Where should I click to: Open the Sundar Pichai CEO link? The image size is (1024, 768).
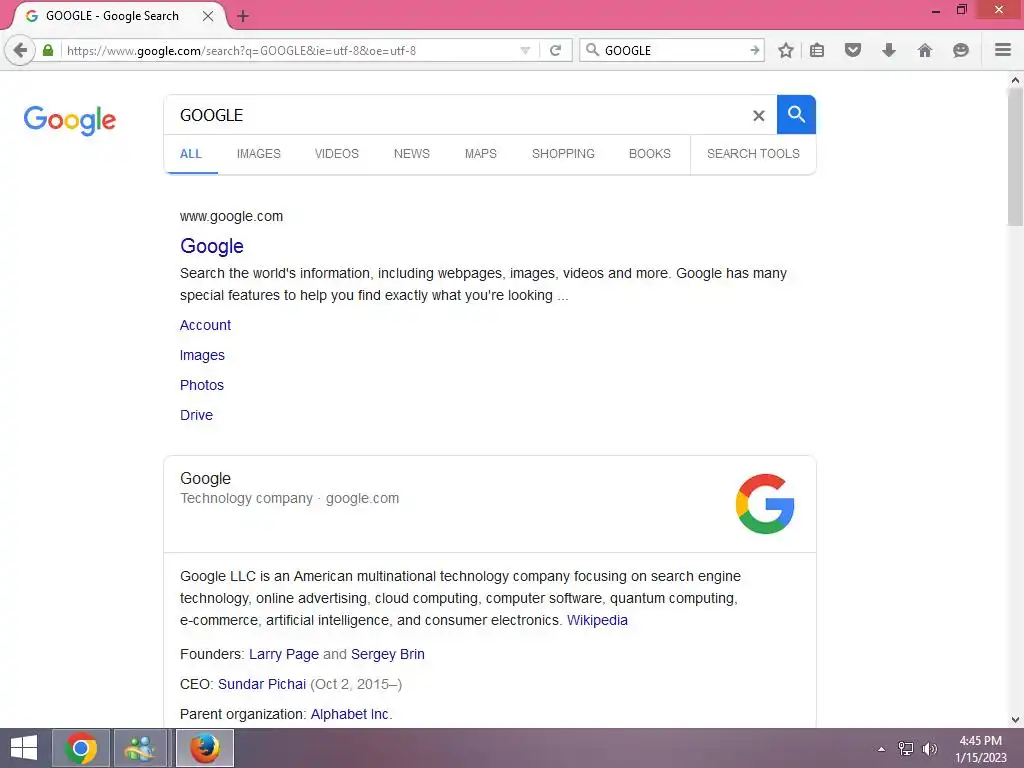[x=262, y=684]
